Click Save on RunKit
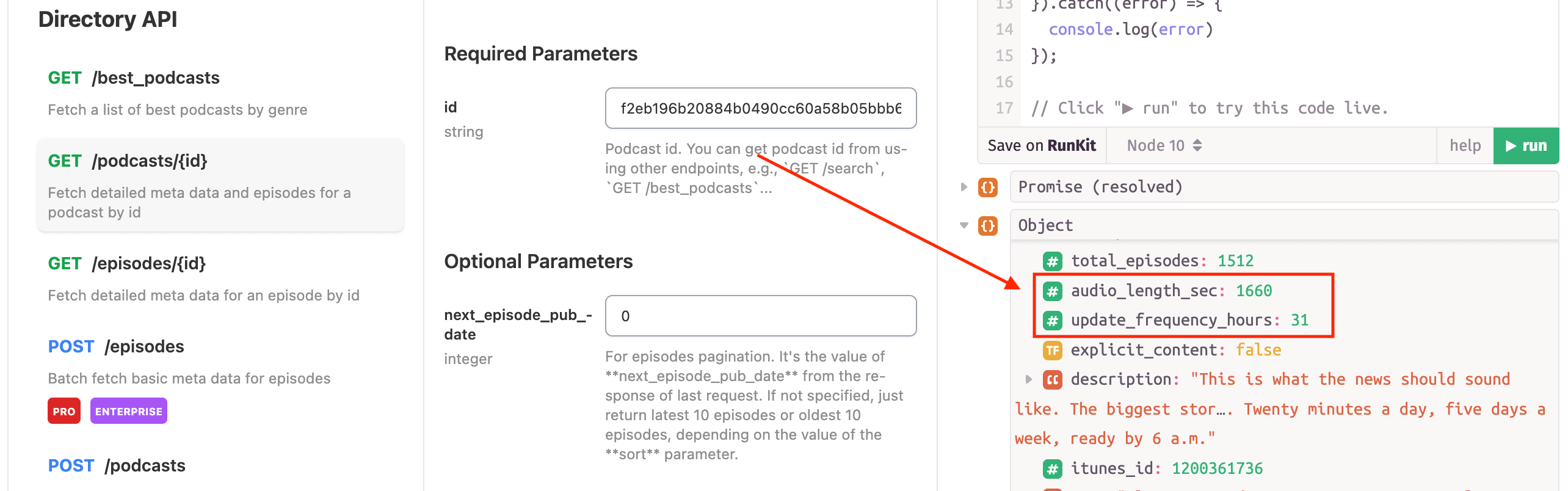 1041,145
